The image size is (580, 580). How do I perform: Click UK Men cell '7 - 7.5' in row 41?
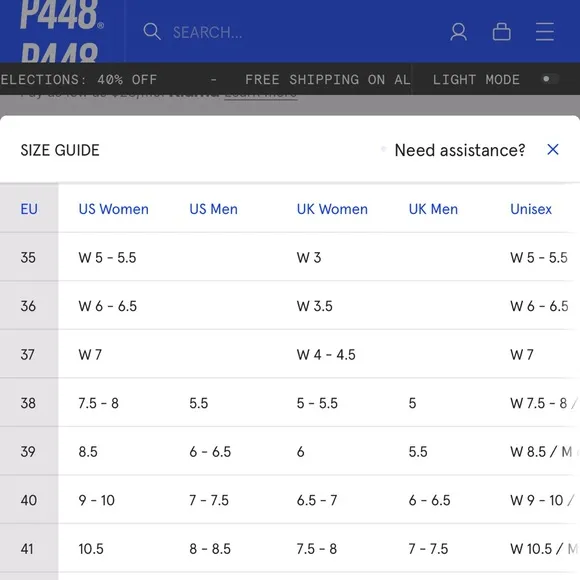428,549
